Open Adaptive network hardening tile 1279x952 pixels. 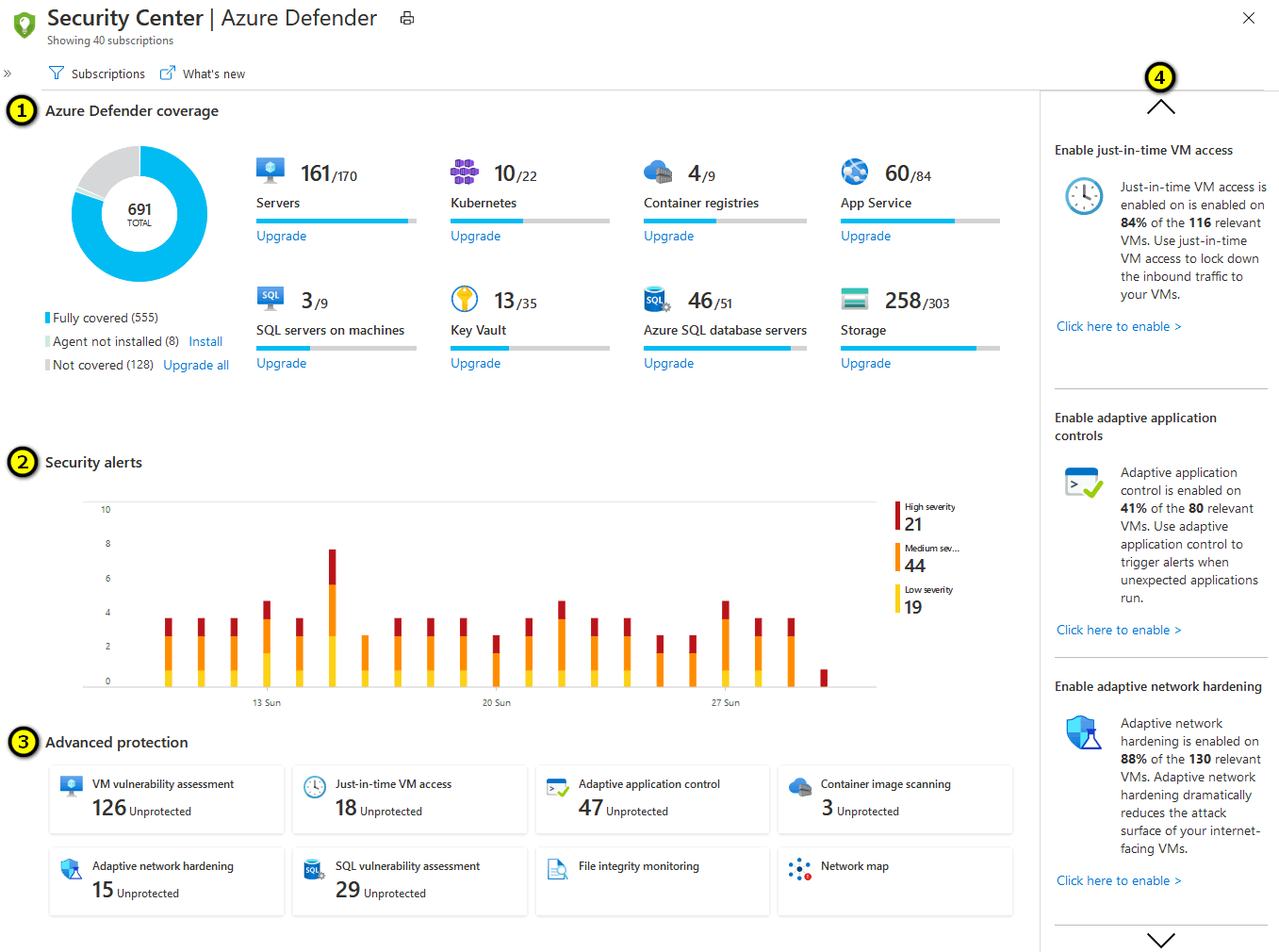click(167, 881)
